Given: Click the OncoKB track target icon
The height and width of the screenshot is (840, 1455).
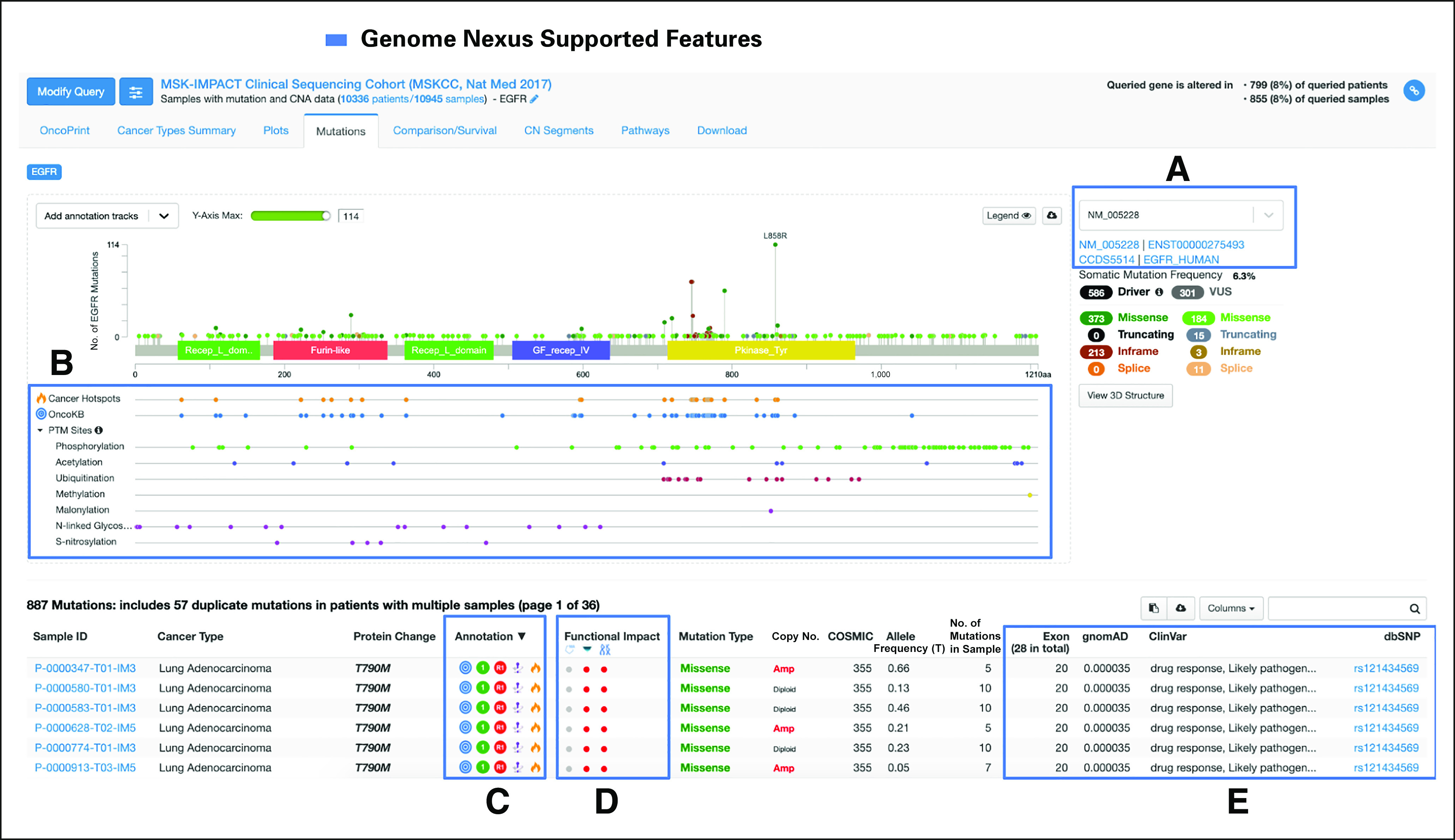Looking at the screenshot, I should pos(41,414).
